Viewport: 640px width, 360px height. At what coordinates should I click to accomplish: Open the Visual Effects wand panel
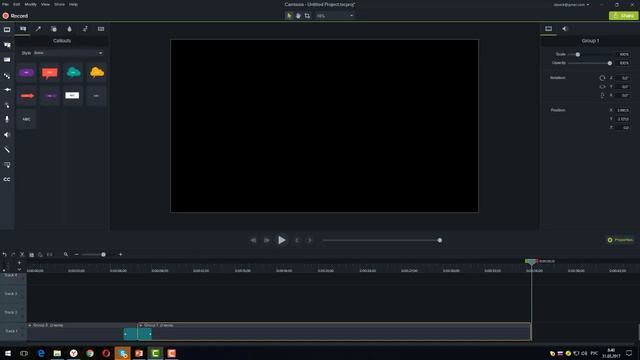coord(7,150)
